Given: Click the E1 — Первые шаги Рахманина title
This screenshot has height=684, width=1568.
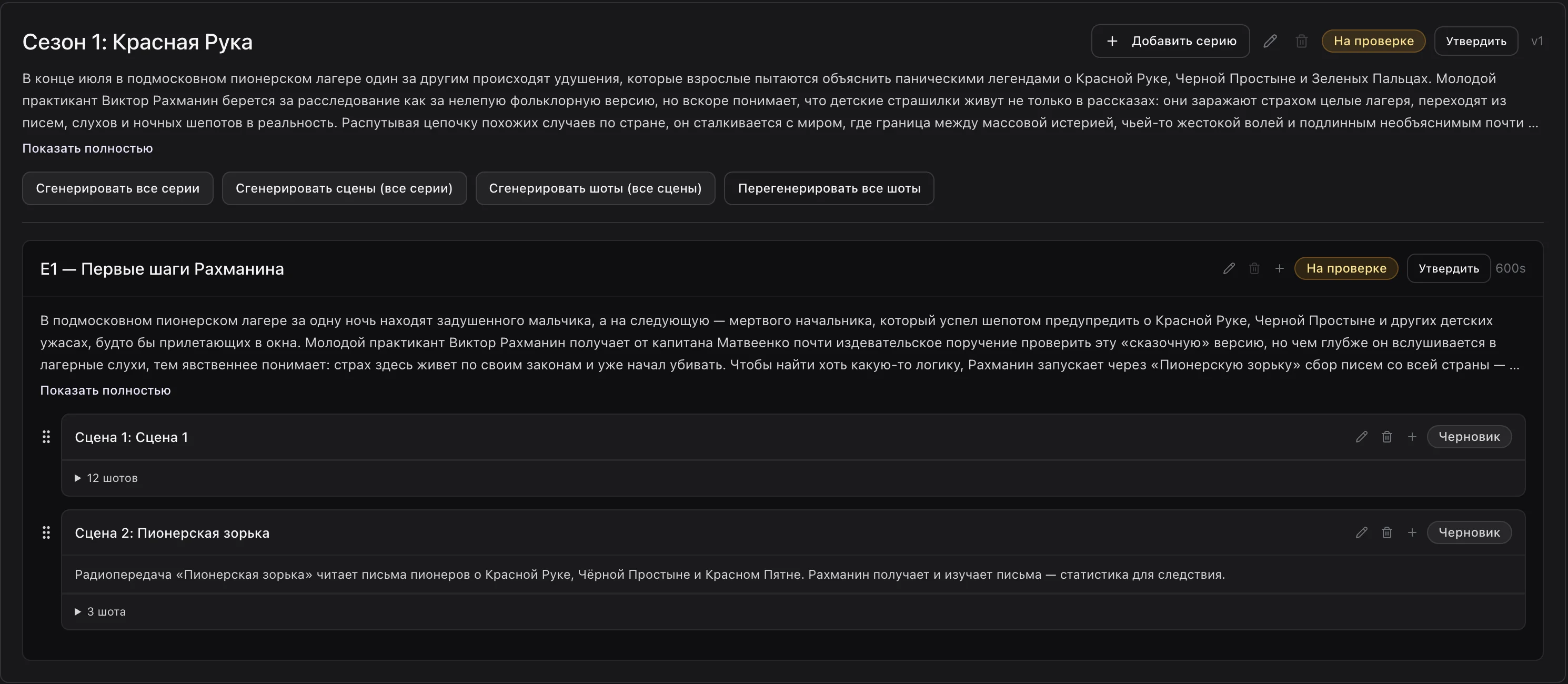Looking at the screenshot, I should pyautogui.click(x=162, y=268).
